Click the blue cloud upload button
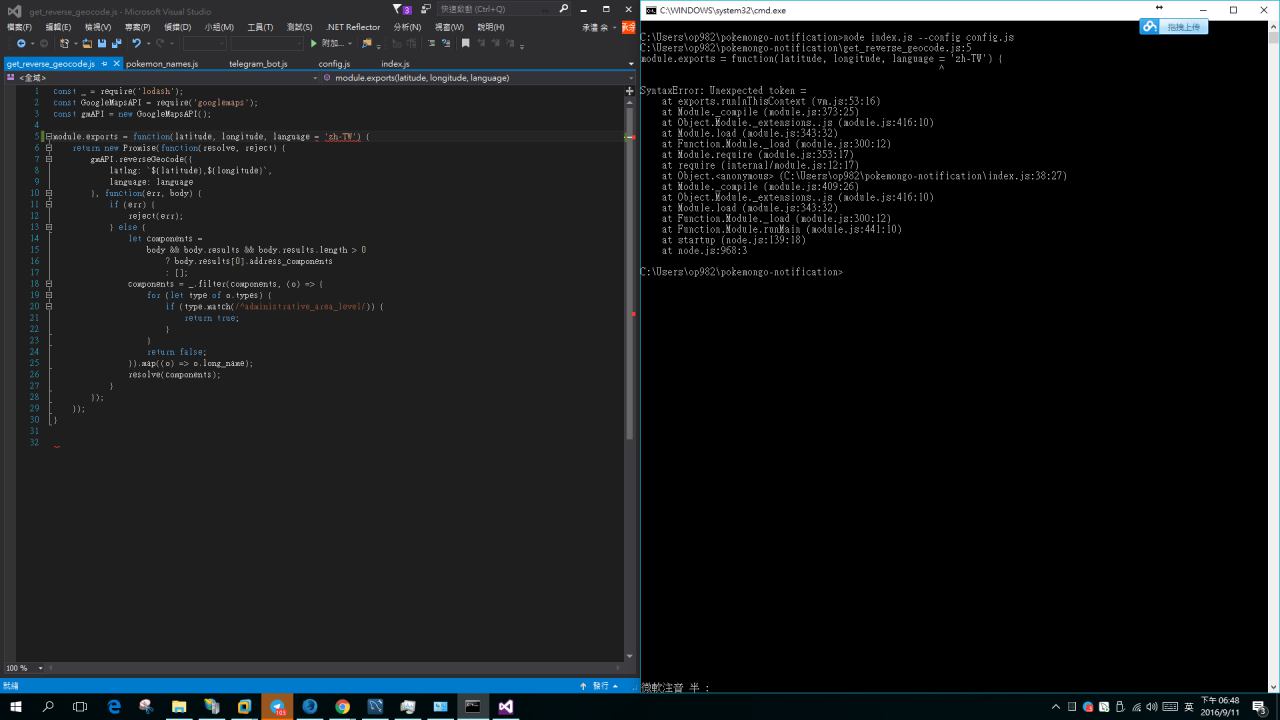The image size is (1280, 720). pos(1174,27)
